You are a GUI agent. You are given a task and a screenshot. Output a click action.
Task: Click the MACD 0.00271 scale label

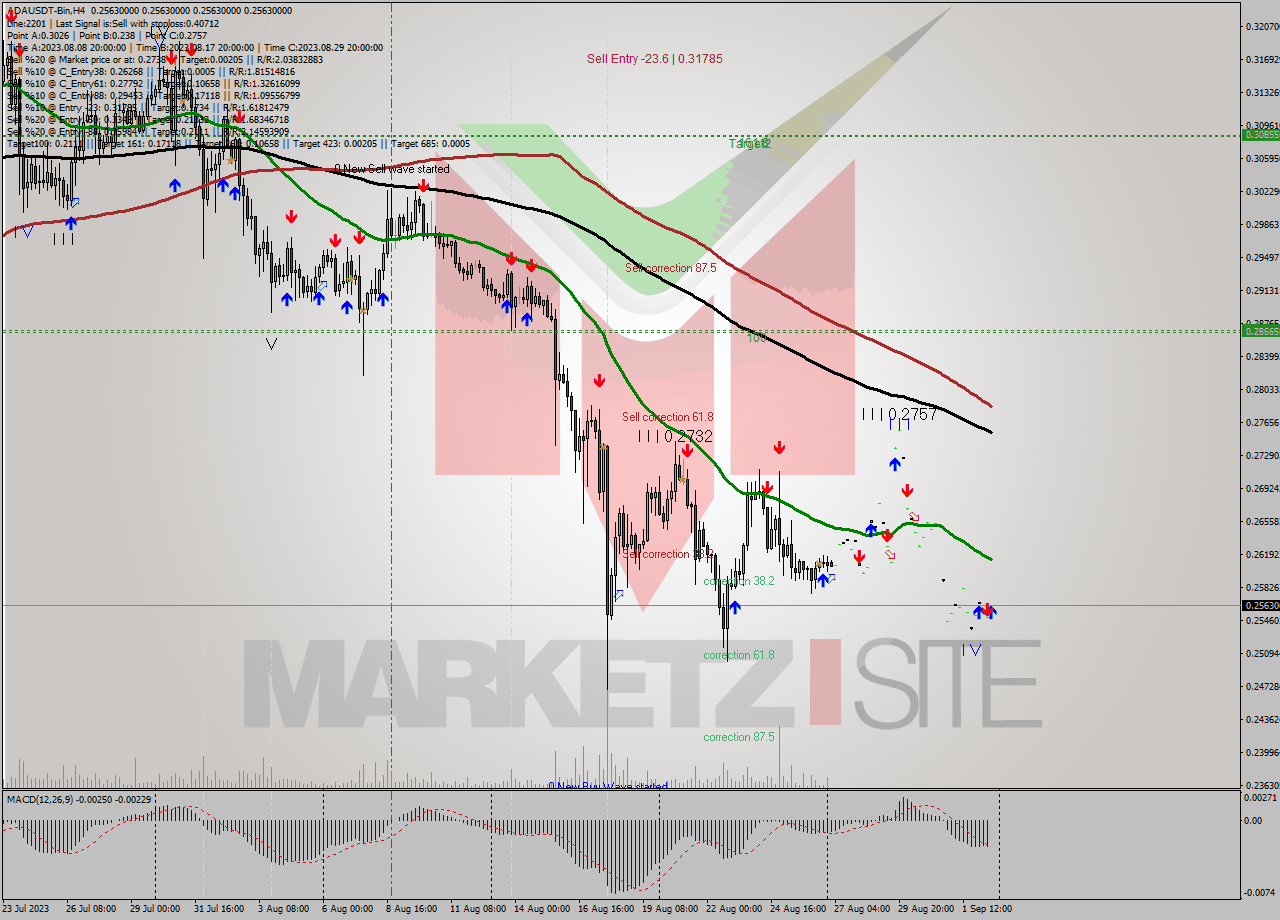pyautogui.click(x=1259, y=797)
